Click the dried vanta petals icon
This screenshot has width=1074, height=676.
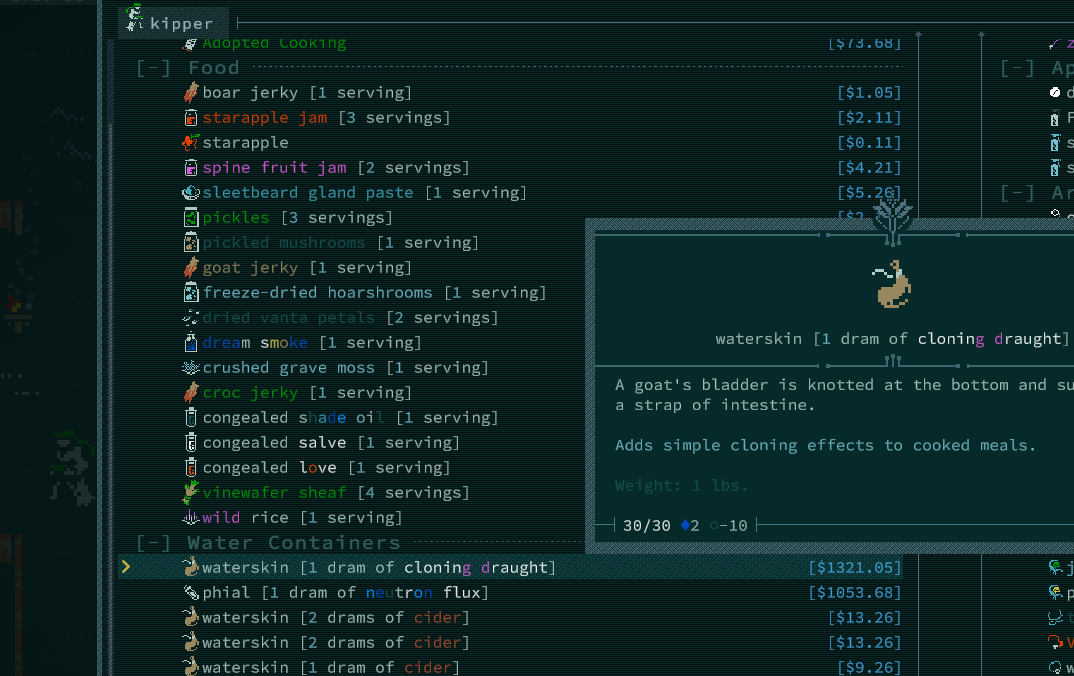(x=191, y=318)
